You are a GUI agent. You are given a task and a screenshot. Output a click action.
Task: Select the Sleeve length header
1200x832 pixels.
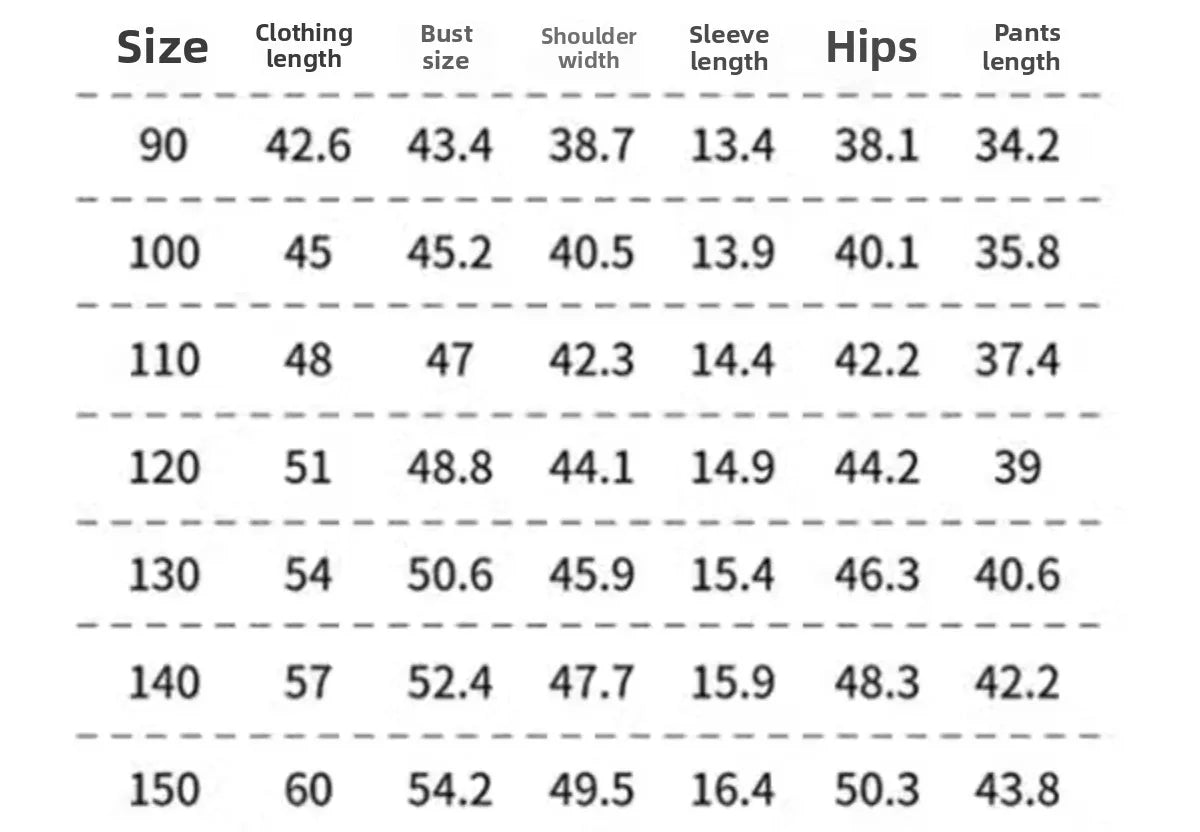click(x=729, y=48)
